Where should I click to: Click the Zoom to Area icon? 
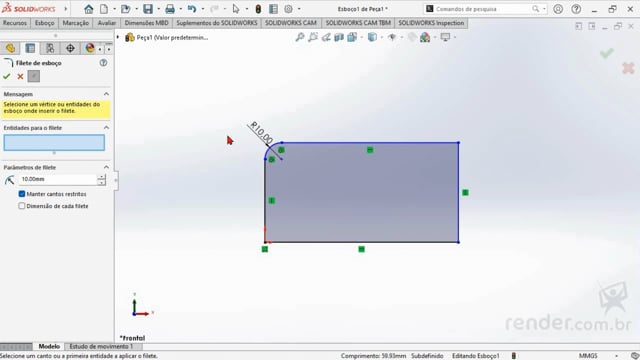[313, 38]
